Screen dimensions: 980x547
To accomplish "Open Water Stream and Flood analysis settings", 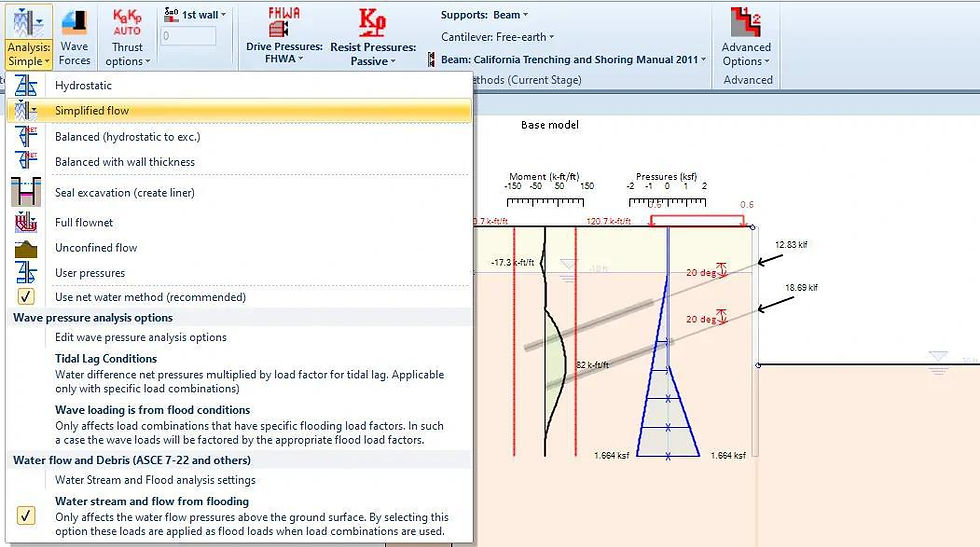I will (155, 479).
